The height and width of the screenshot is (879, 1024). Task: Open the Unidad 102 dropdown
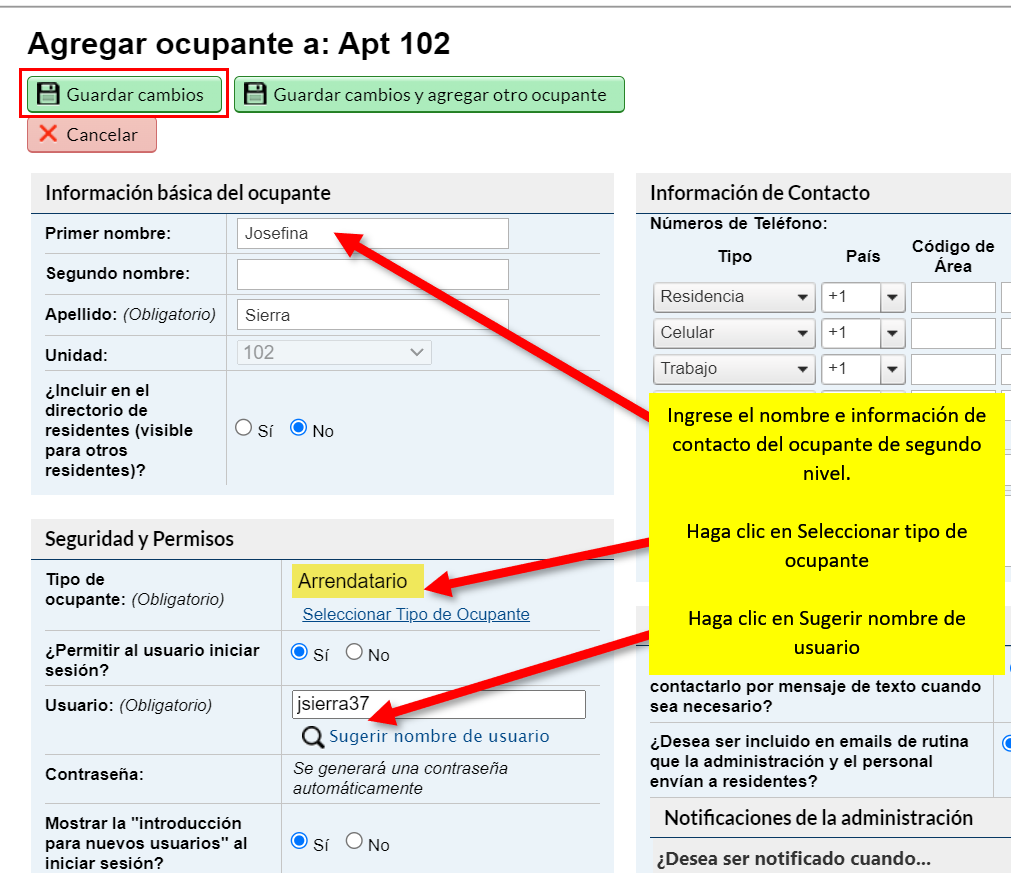point(334,353)
